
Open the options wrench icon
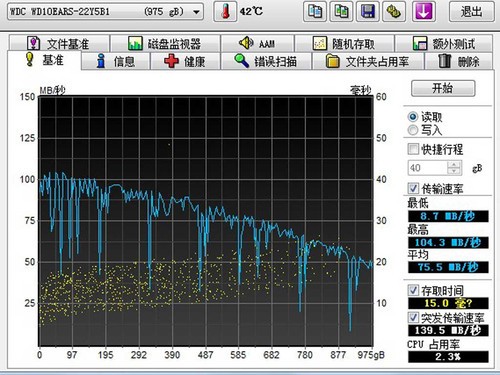(x=394, y=12)
